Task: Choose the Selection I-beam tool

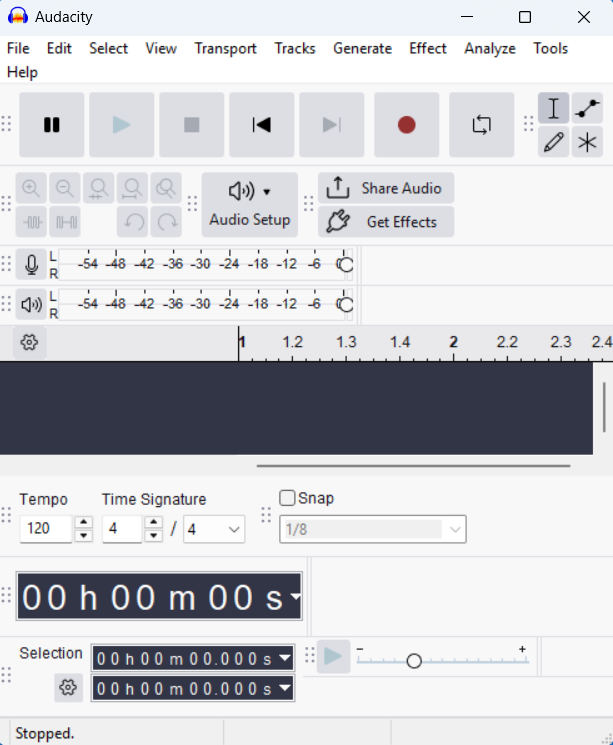Action: [554, 108]
